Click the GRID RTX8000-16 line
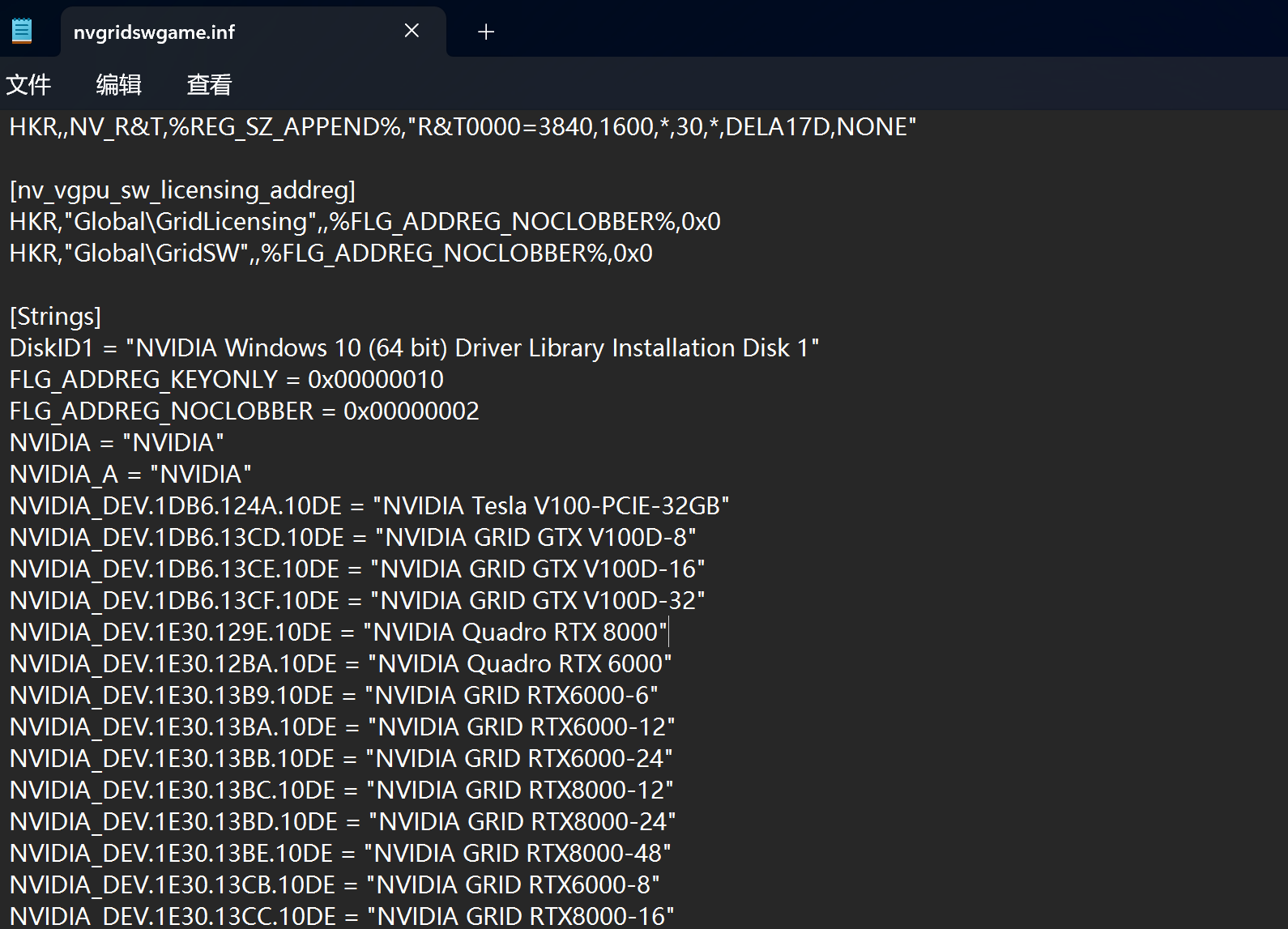Screen dimensions: 1288x929 point(342,916)
